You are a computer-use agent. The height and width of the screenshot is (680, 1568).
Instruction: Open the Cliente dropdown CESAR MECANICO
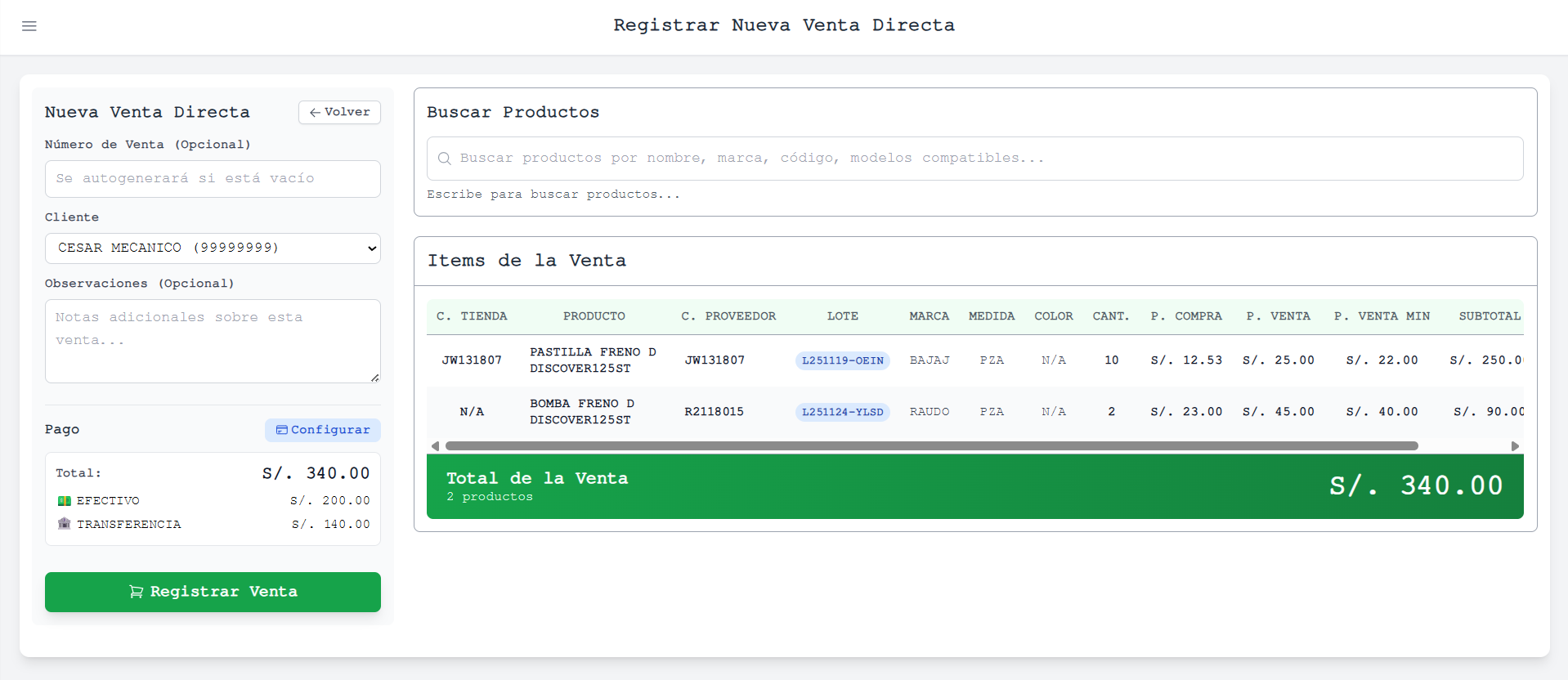tap(213, 248)
